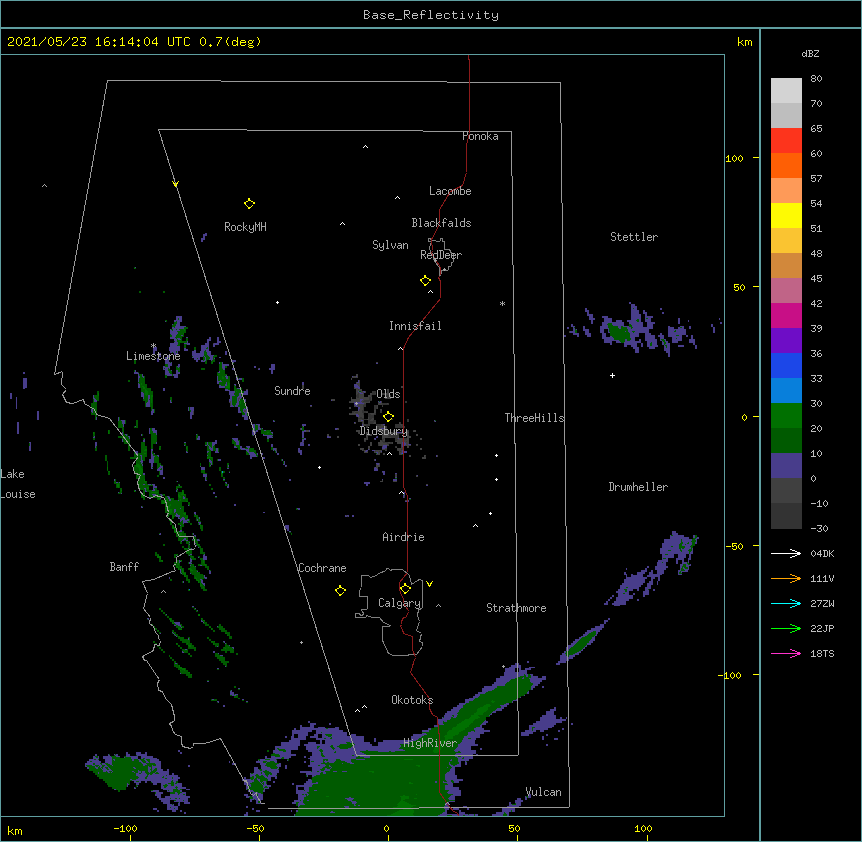Click the green echo east of Stettler label

(619, 333)
